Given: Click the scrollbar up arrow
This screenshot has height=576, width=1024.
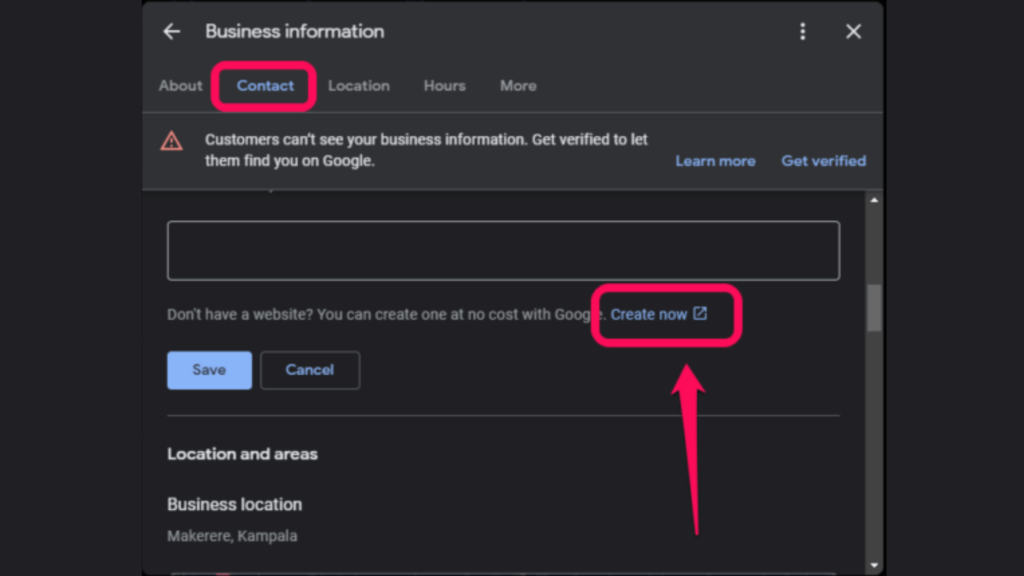Looking at the screenshot, I should point(874,200).
